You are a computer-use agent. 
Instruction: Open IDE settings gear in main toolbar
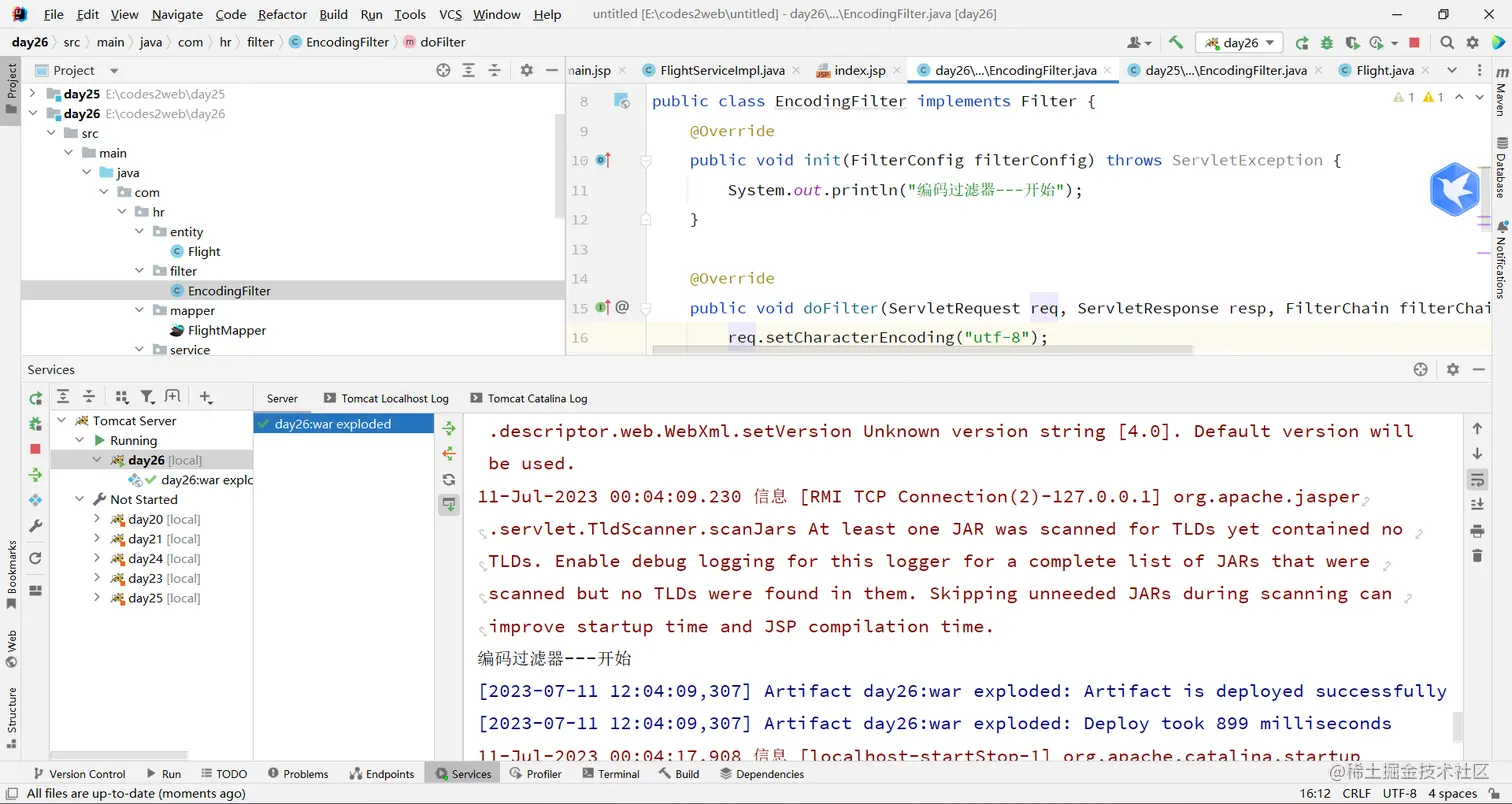[1472, 43]
